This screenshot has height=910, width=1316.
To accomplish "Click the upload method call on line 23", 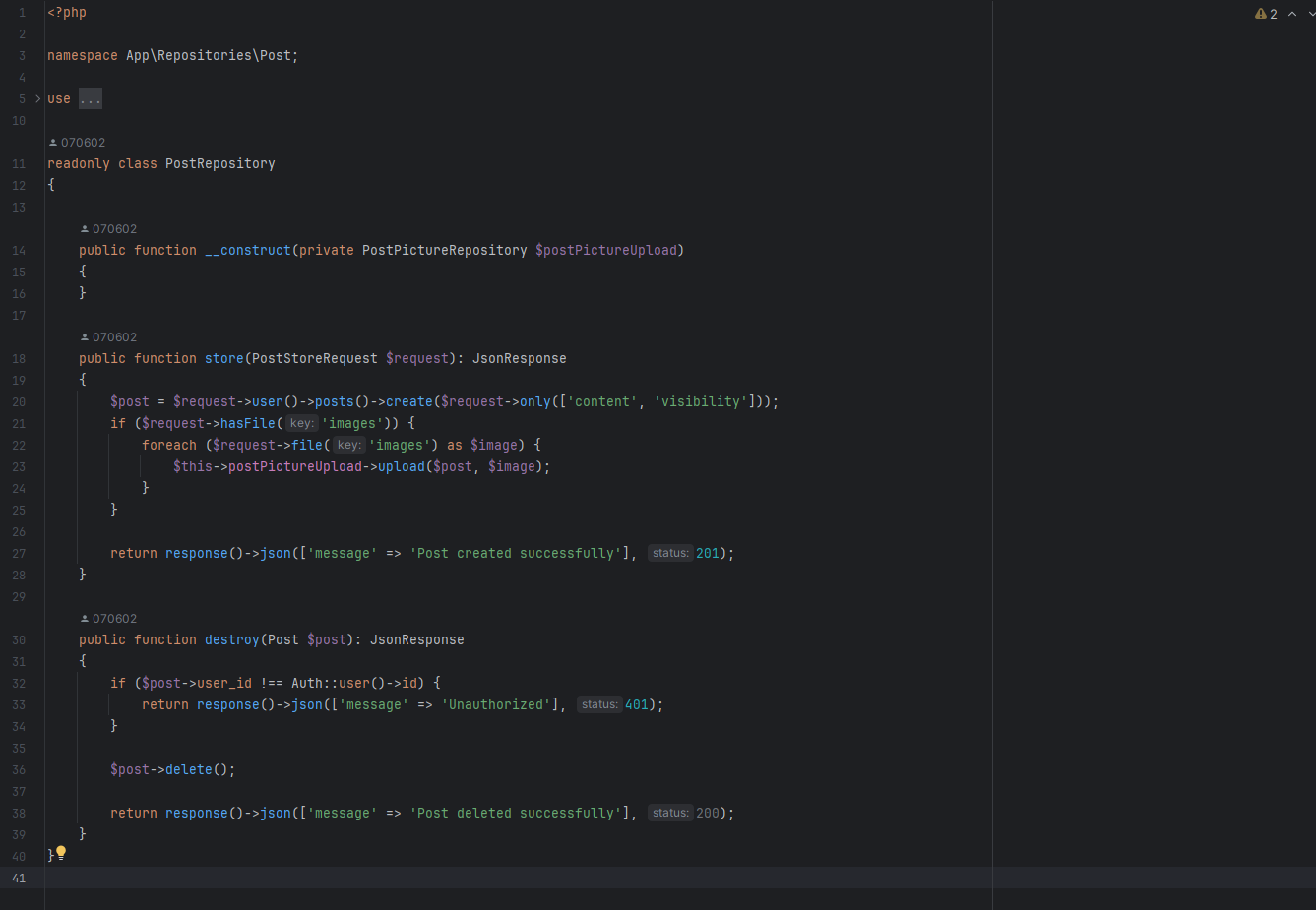I will [x=401, y=467].
